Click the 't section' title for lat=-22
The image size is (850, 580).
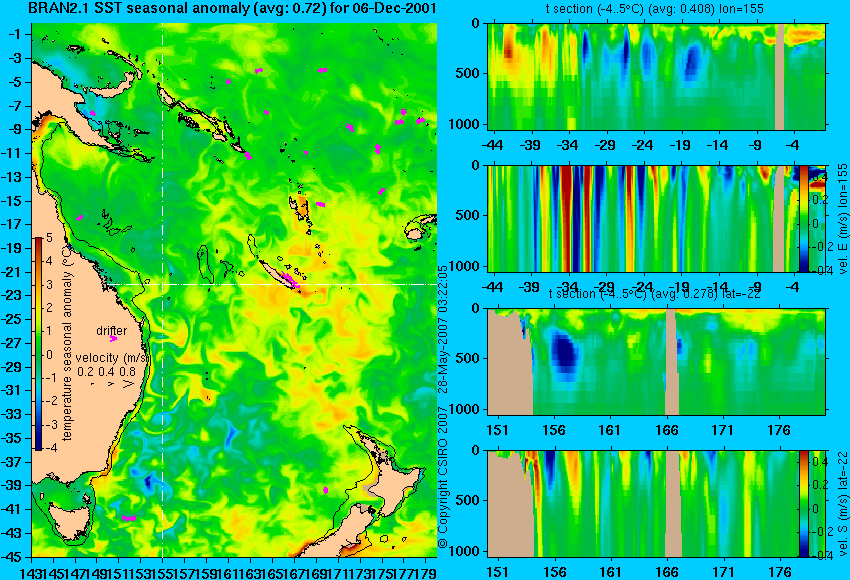pyautogui.click(x=654, y=294)
